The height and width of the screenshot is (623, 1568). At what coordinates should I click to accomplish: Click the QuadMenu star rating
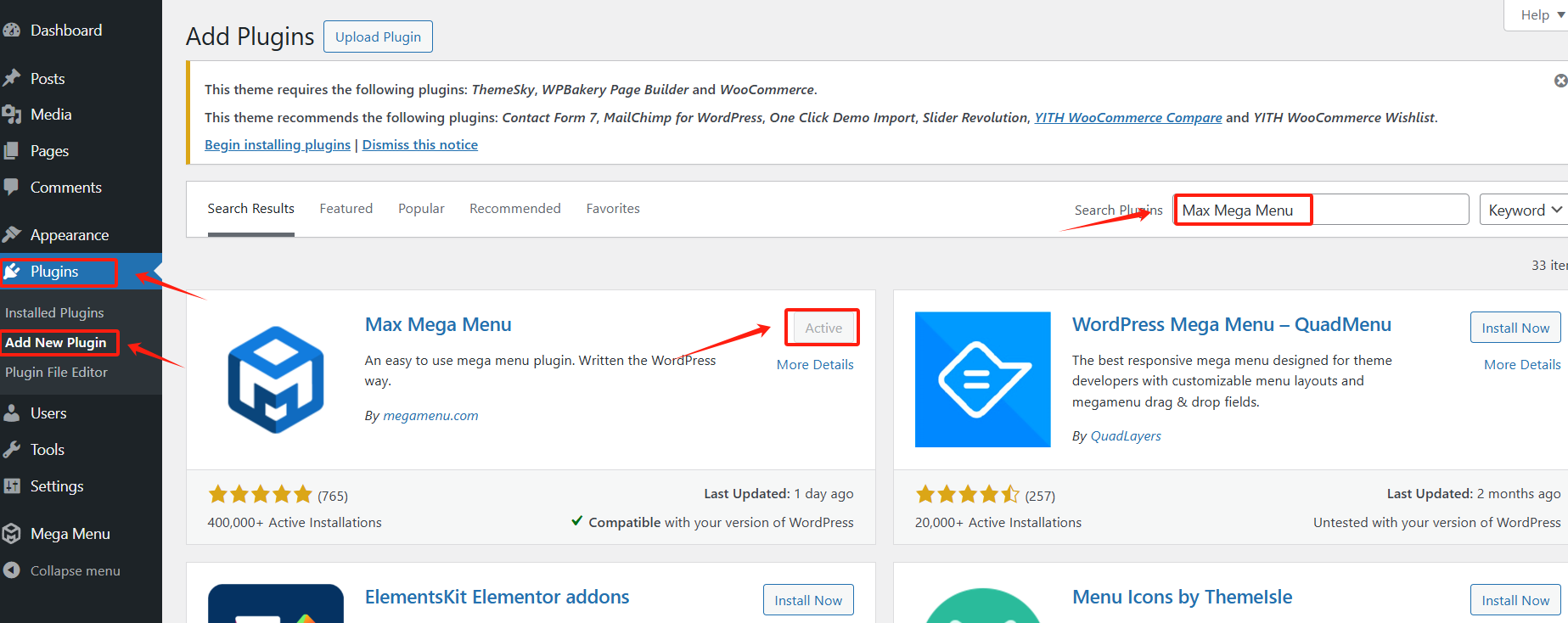click(968, 495)
